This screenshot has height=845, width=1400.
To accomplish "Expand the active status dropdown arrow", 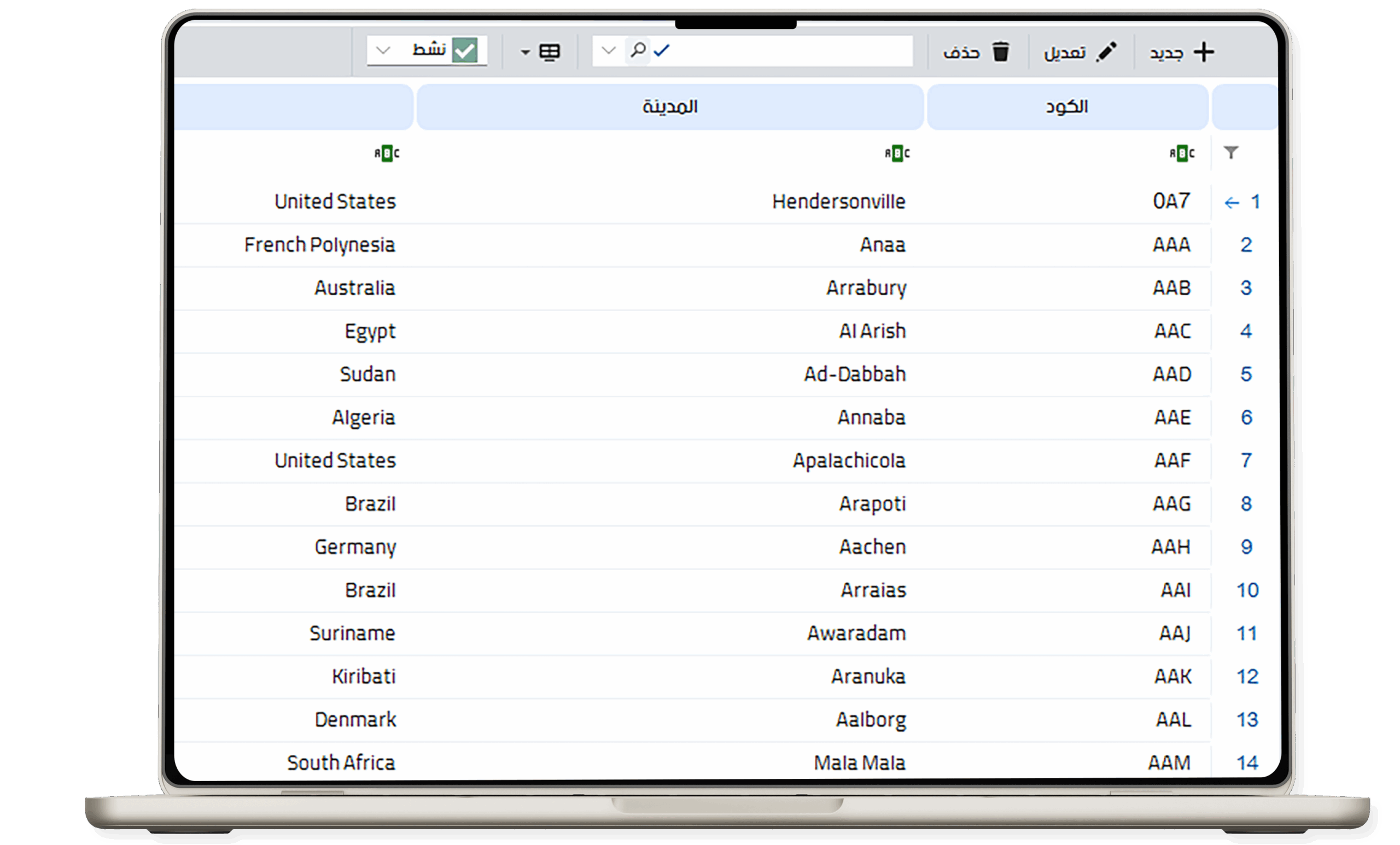I will click(x=383, y=50).
